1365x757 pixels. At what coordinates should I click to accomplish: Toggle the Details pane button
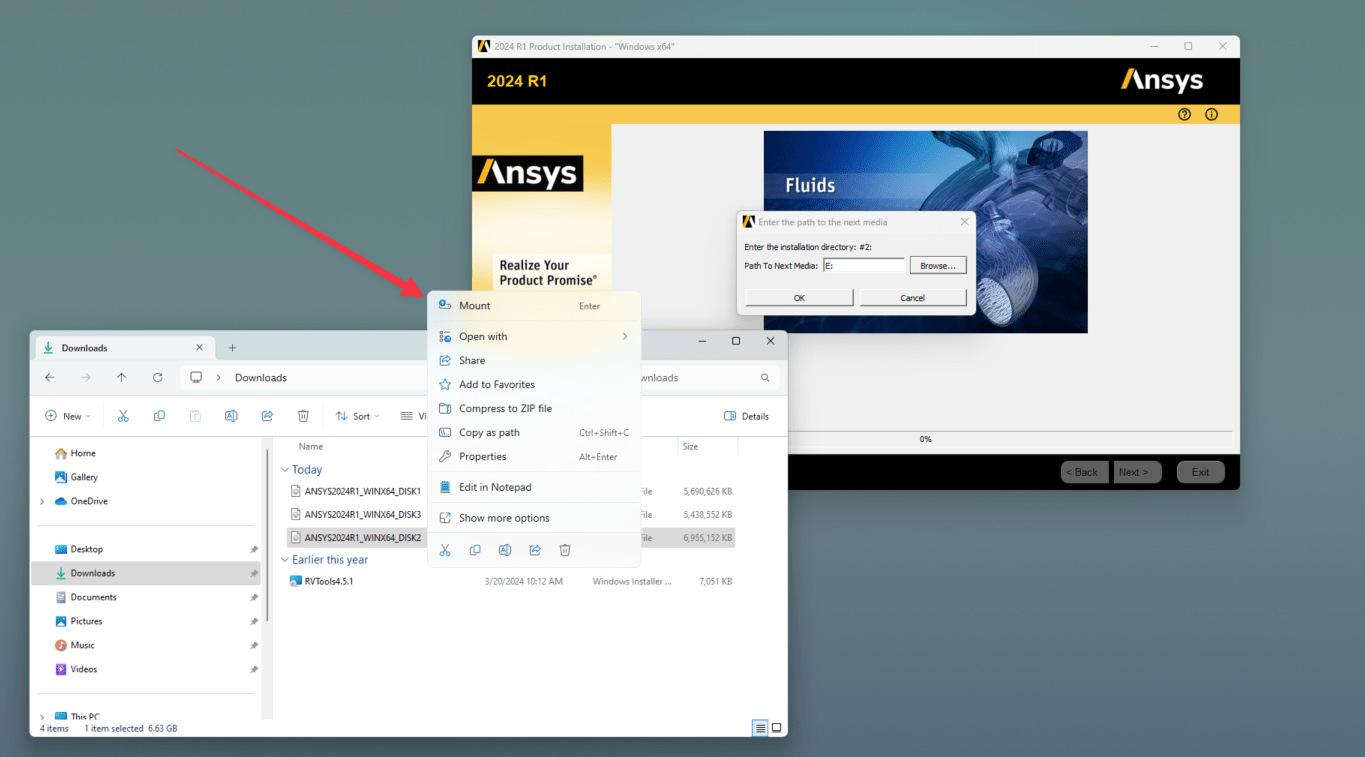tap(746, 416)
